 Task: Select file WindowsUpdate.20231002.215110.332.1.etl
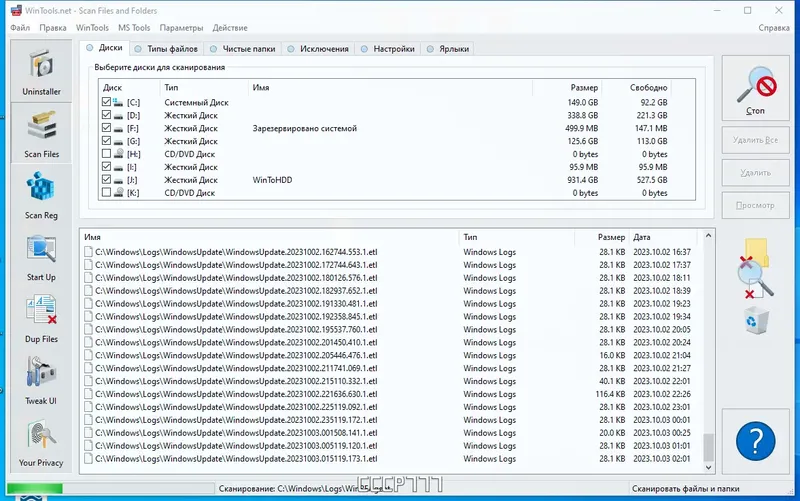click(236, 381)
